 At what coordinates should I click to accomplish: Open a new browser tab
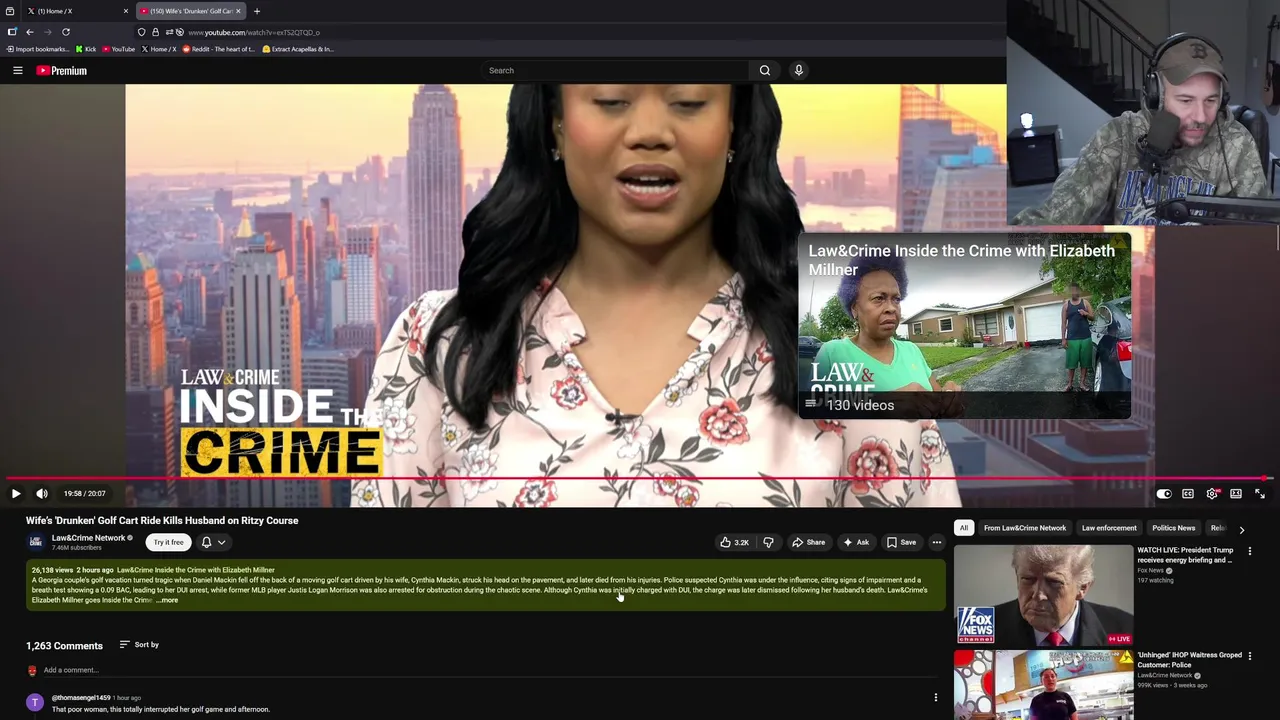pyautogui.click(x=257, y=11)
